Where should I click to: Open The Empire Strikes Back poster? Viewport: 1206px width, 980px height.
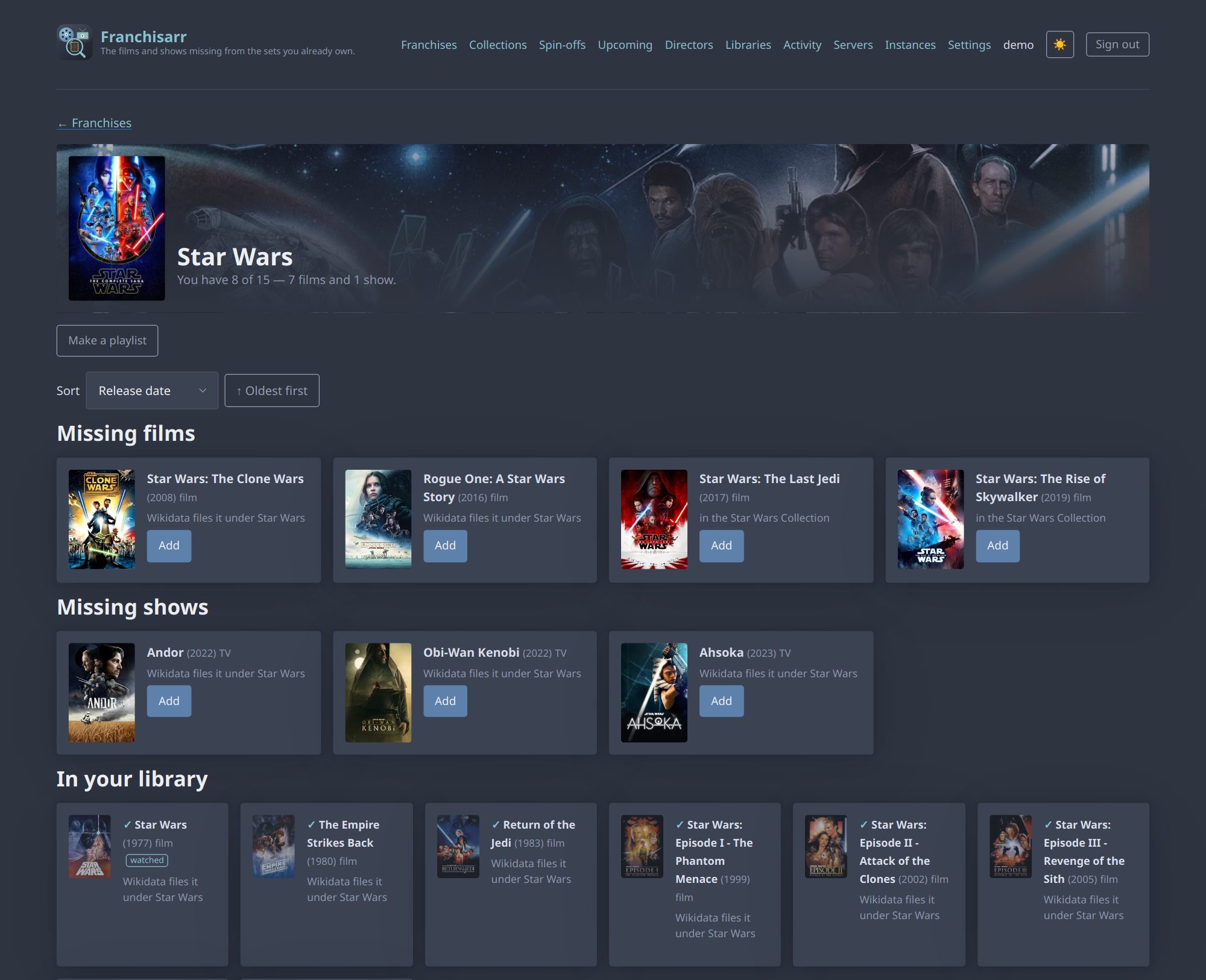click(x=274, y=847)
